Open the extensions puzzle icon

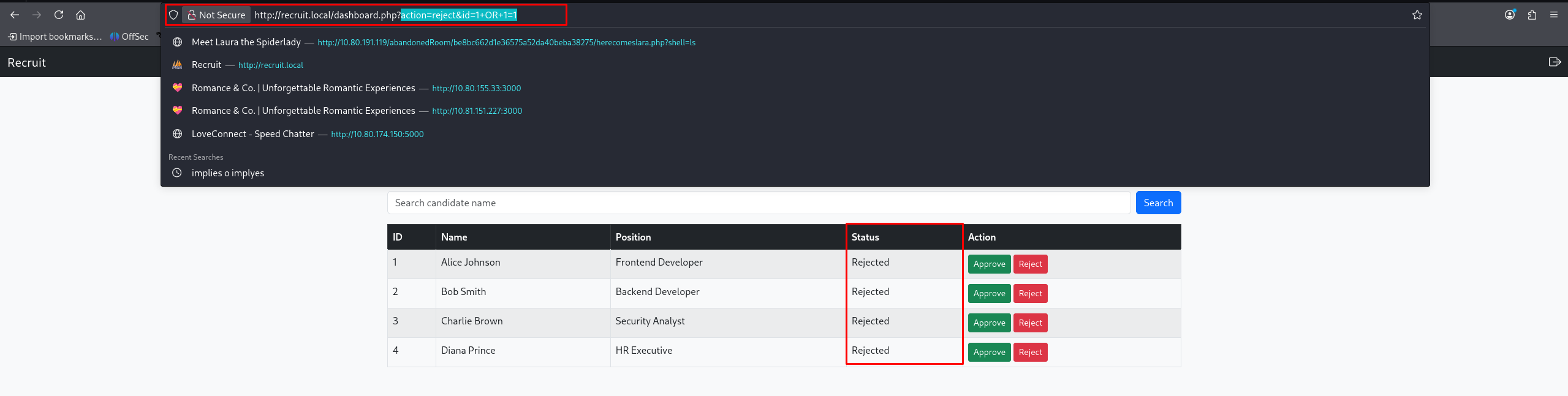1532,15
